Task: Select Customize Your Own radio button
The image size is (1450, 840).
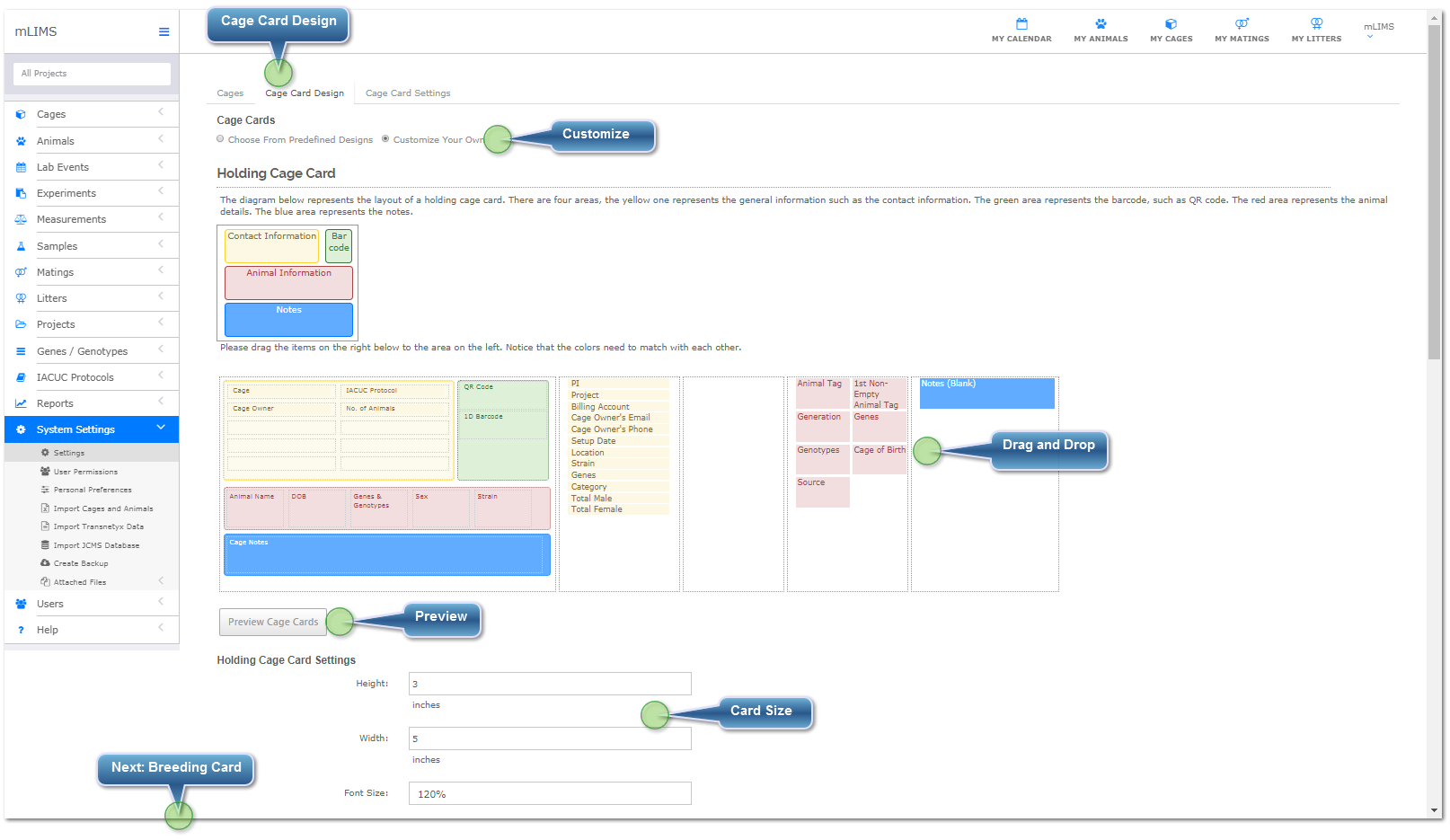Action: click(x=385, y=138)
